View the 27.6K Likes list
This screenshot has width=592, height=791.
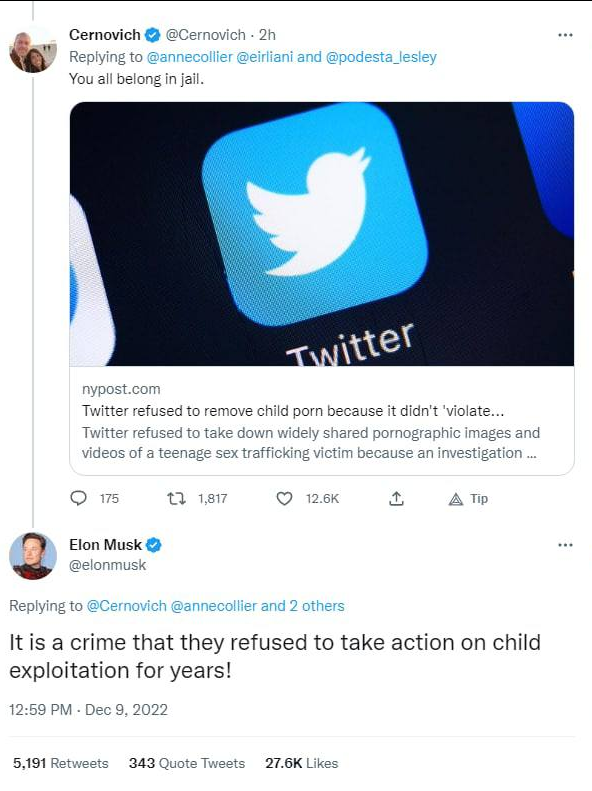coord(302,763)
